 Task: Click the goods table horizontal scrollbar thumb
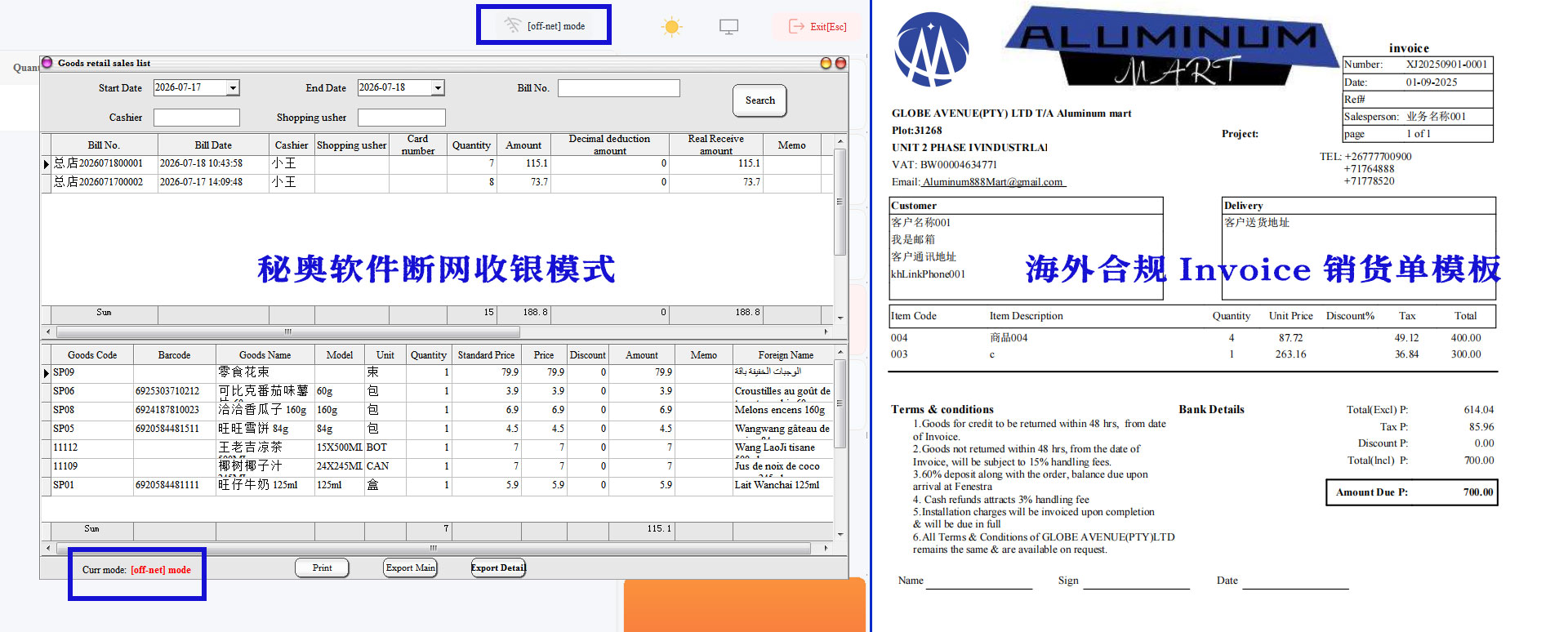pos(434,548)
